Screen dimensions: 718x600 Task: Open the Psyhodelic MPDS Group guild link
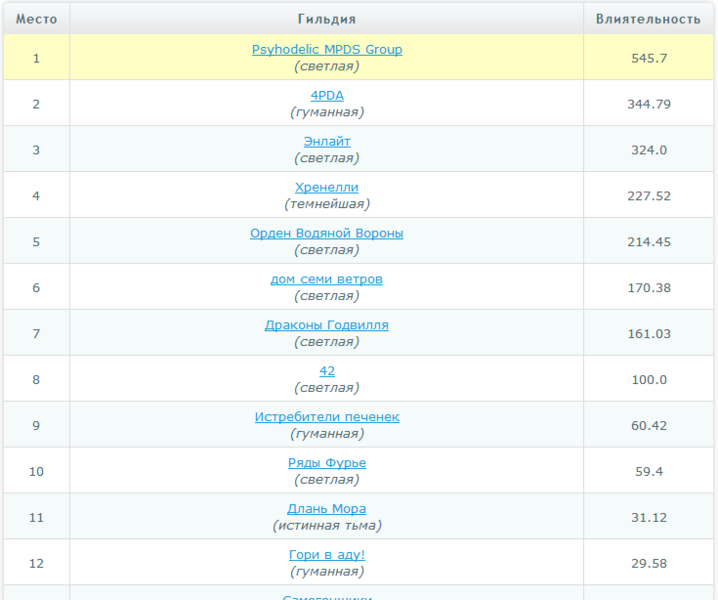point(326,50)
